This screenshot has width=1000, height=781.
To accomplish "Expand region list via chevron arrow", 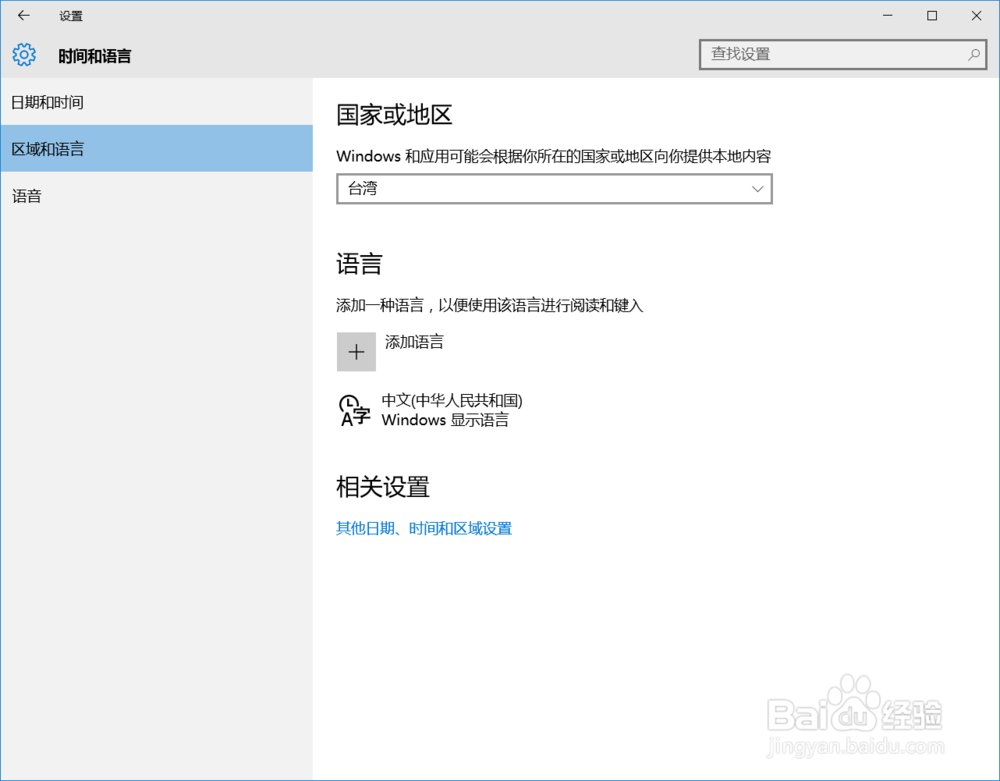I will click(757, 189).
